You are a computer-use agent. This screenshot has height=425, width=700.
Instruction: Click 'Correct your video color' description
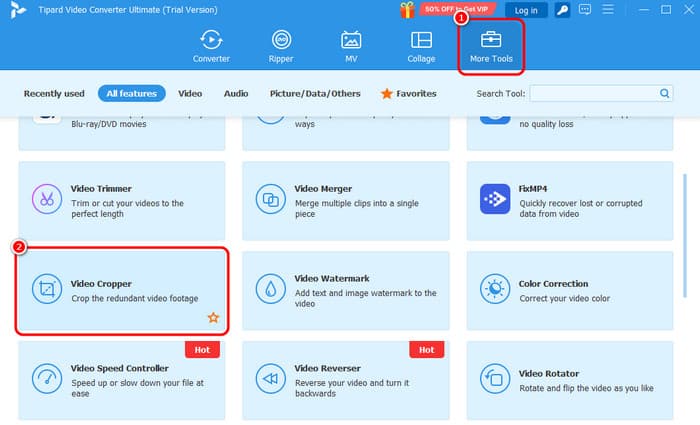pyautogui.click(x=564, y=298)
